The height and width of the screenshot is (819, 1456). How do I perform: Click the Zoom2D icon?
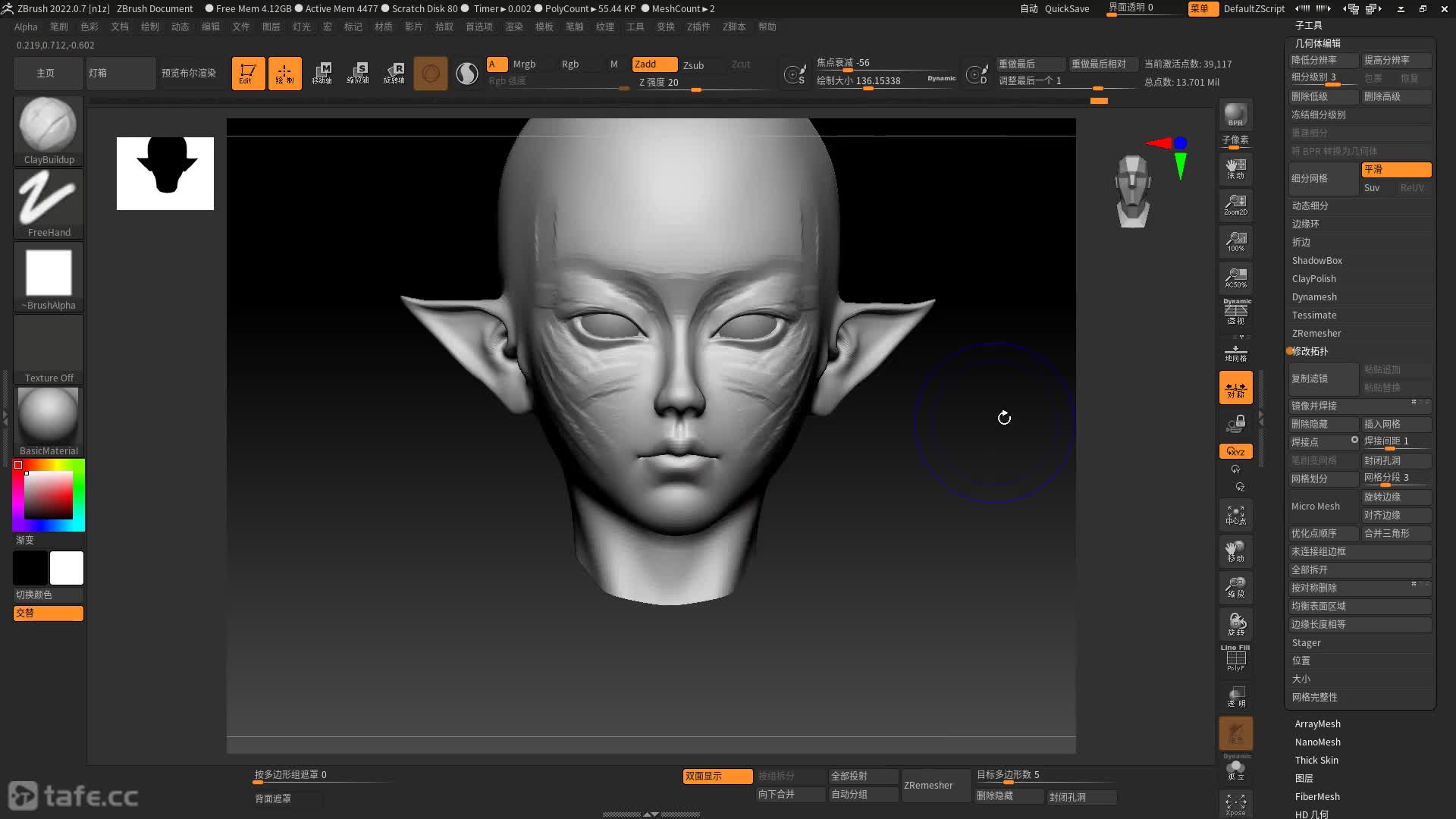[1235, 204]
